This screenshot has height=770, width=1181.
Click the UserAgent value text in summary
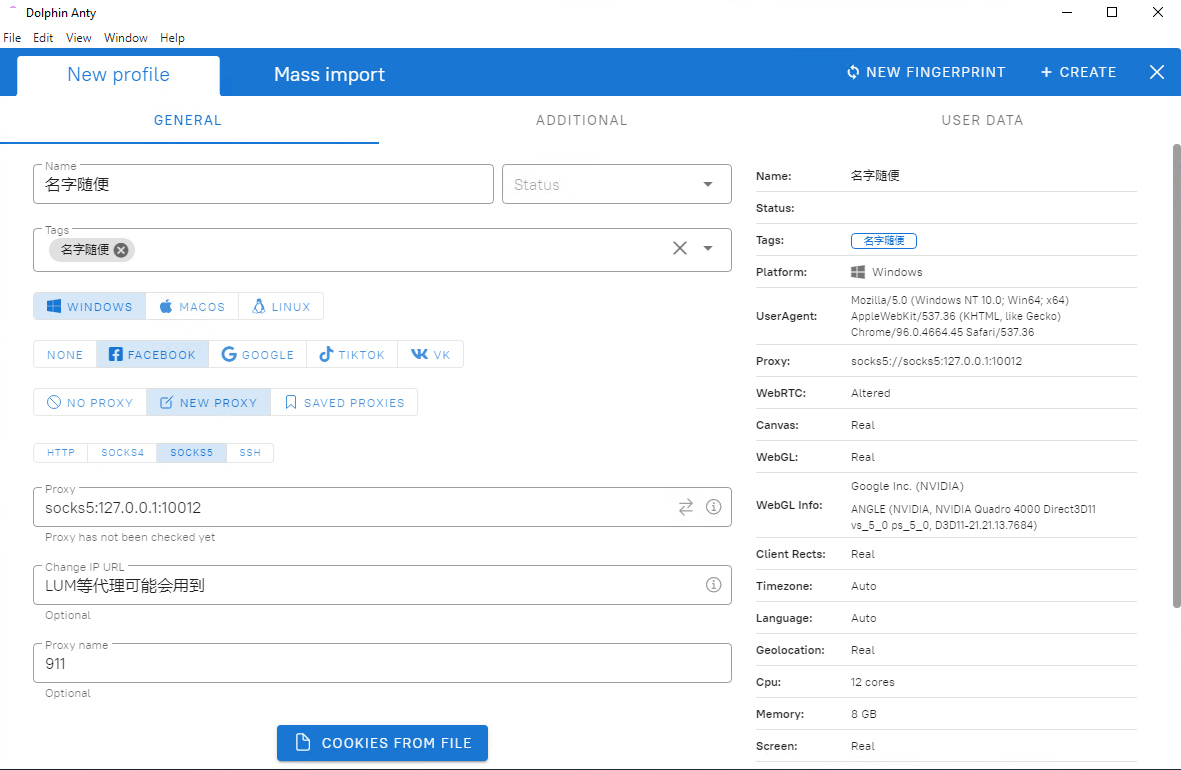[x=960, y=316]
